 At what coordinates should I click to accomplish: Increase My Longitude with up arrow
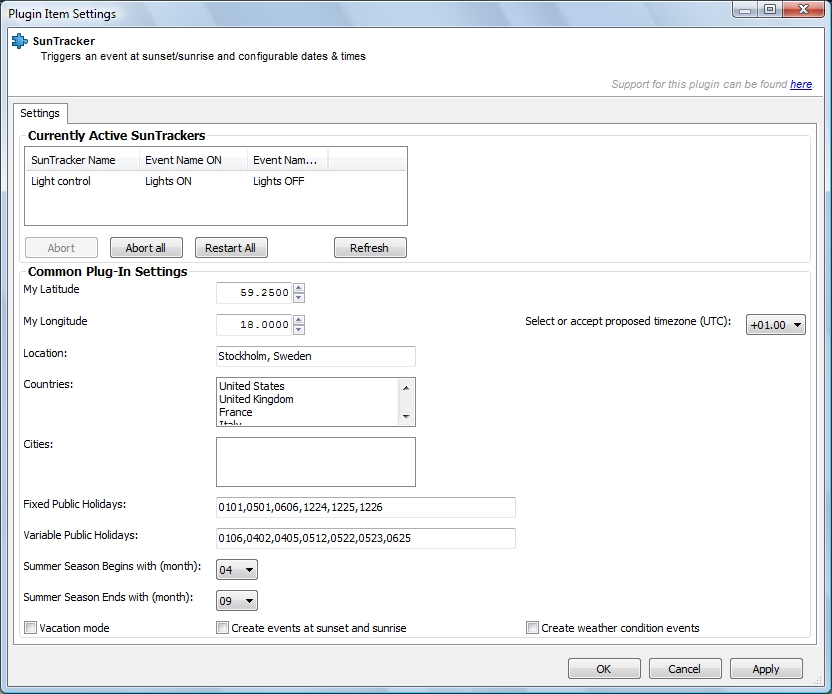coord(299,320)
